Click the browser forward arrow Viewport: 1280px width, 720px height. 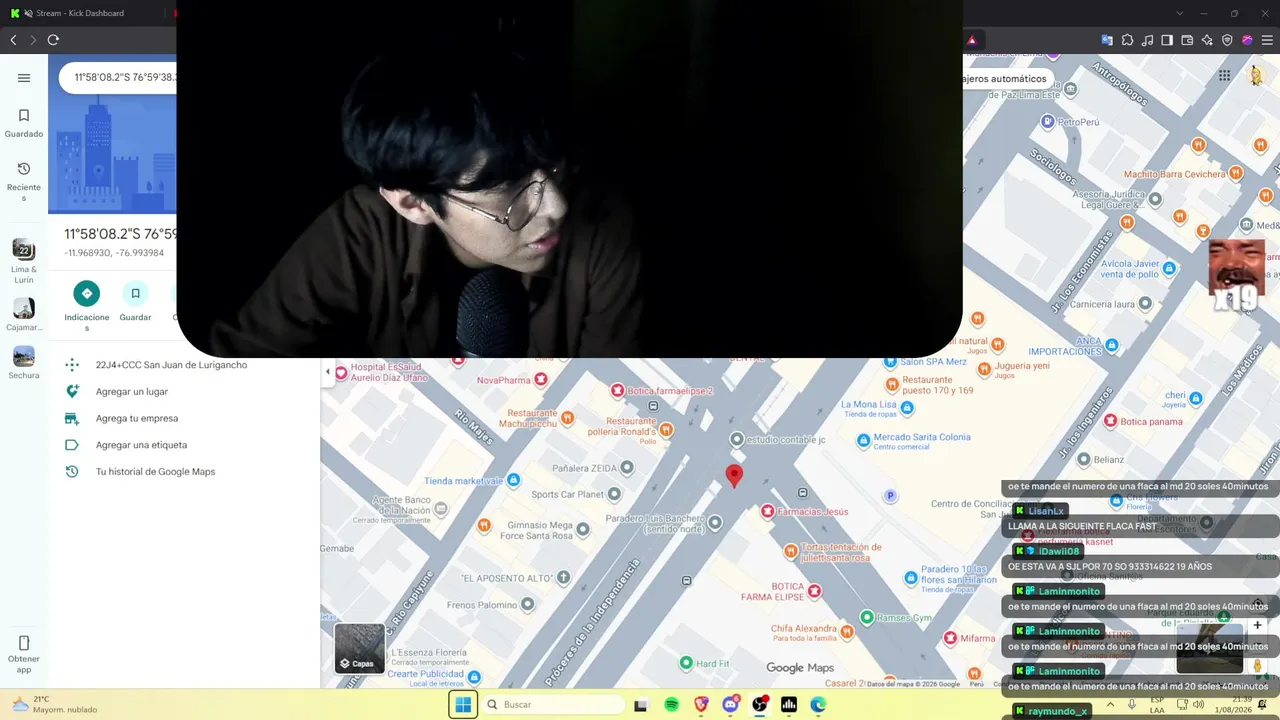pos(33,40)
